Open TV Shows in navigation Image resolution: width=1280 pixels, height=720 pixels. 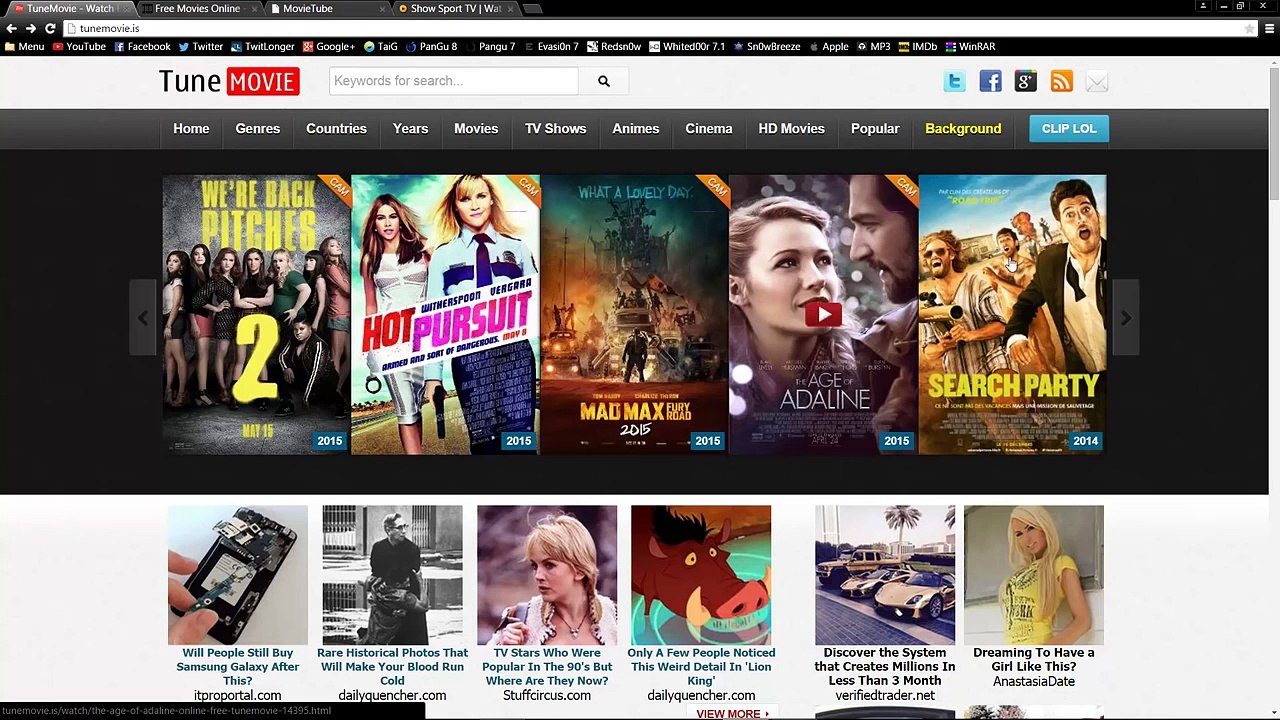(x=555, y=129)
